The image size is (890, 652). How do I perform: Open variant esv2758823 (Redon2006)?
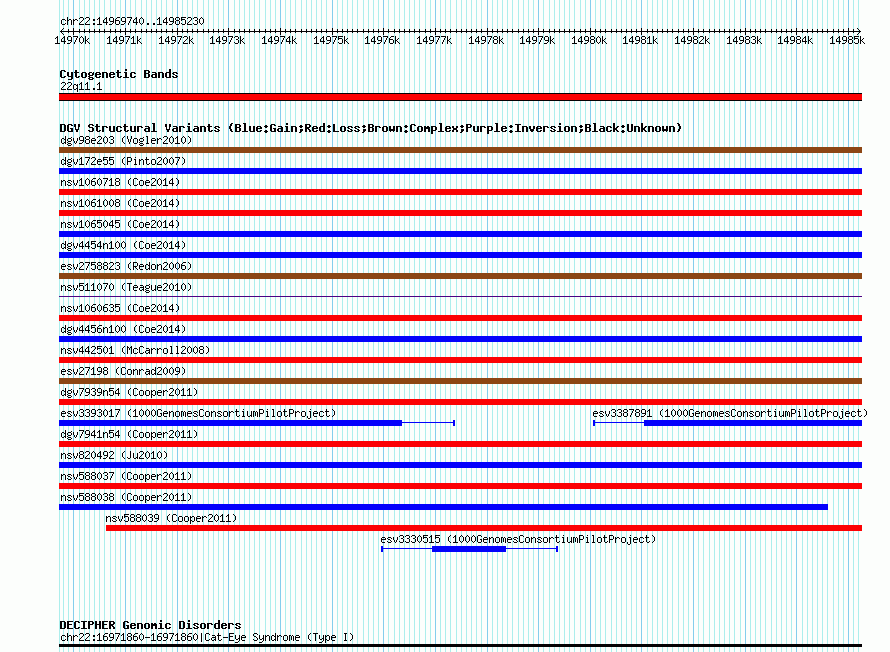(126, 266)
